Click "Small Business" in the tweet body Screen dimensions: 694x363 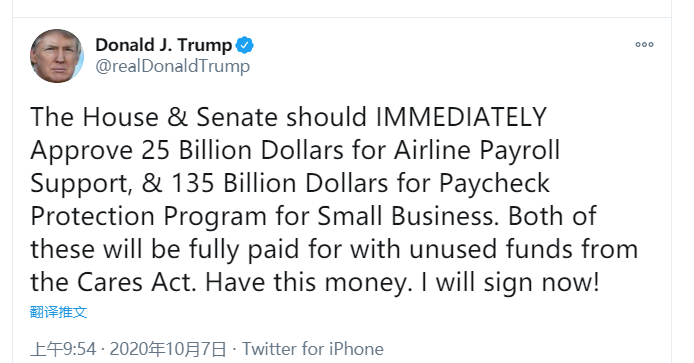pos(405,216)
